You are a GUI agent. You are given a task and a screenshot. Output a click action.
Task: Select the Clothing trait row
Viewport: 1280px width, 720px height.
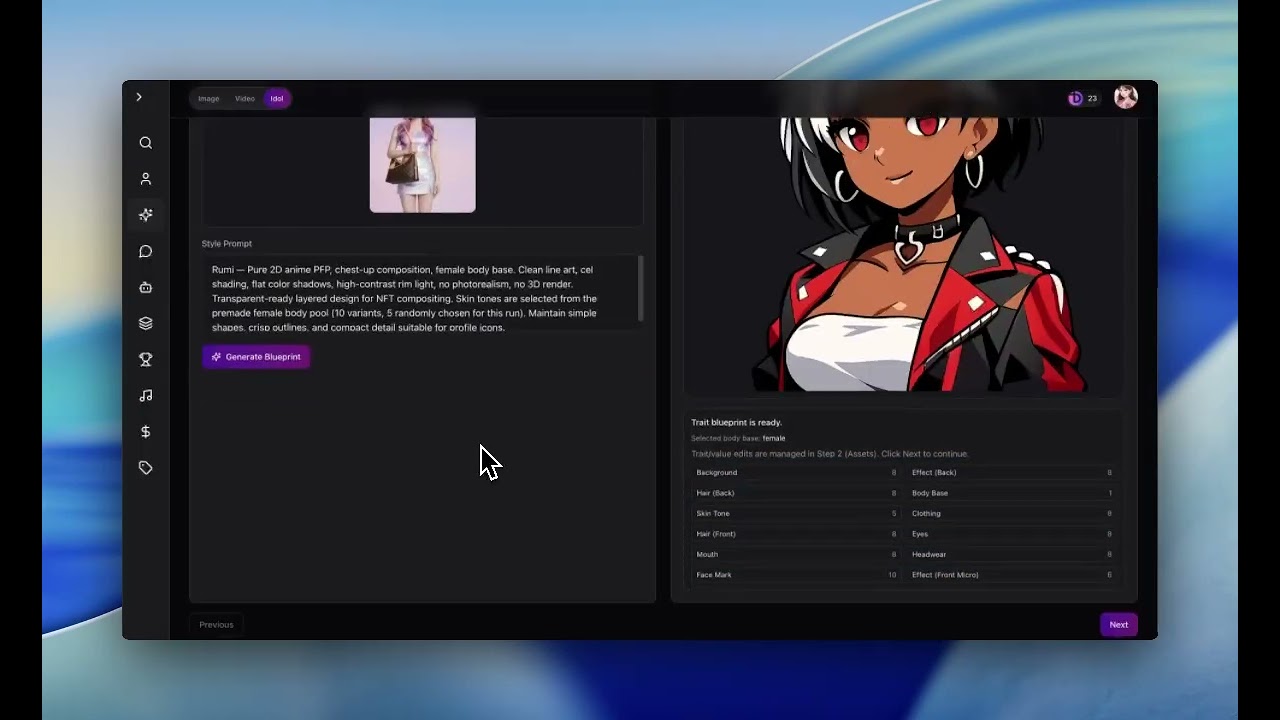pos(1012,513)
